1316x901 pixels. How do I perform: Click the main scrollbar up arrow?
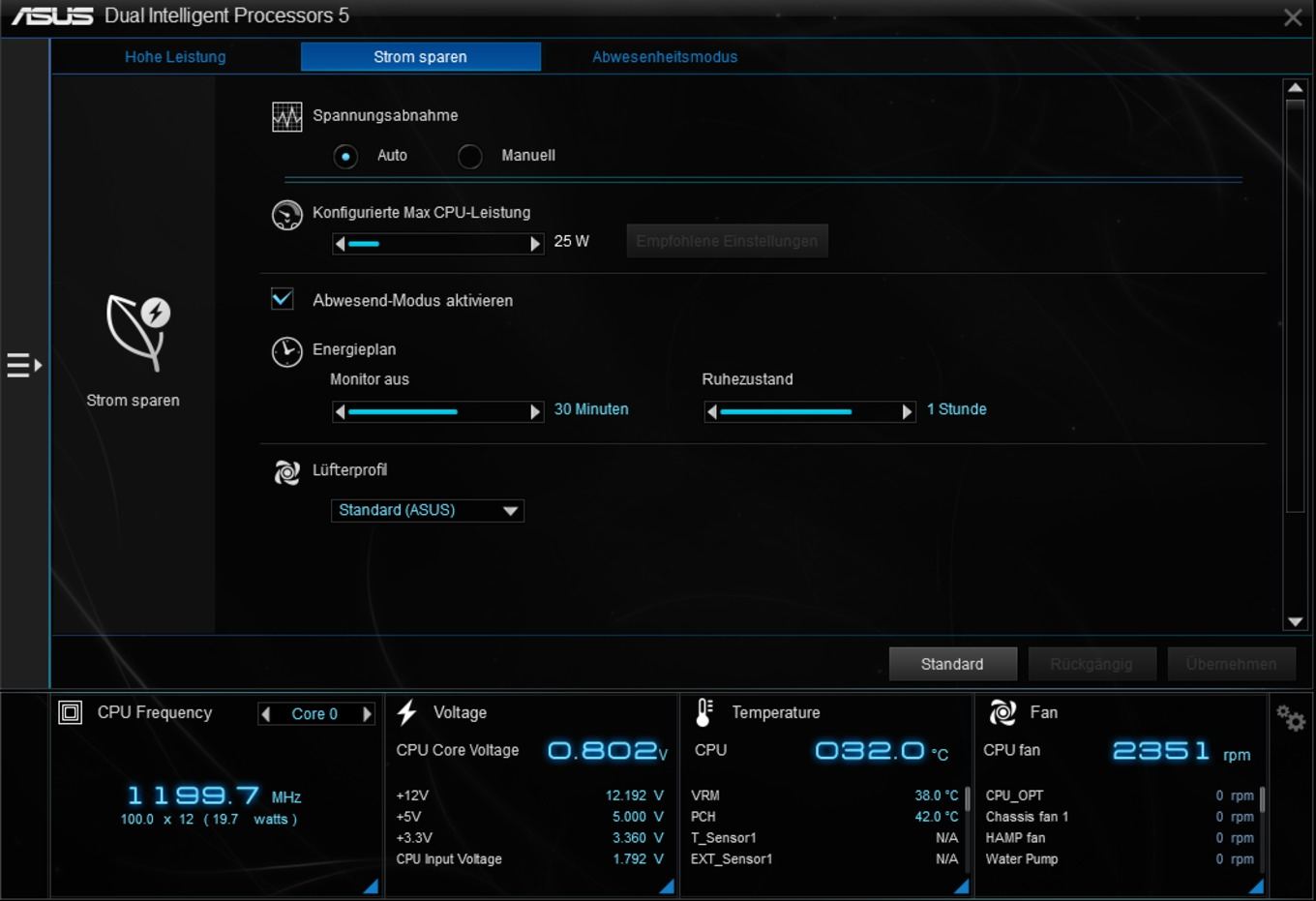coord(1295,88)
